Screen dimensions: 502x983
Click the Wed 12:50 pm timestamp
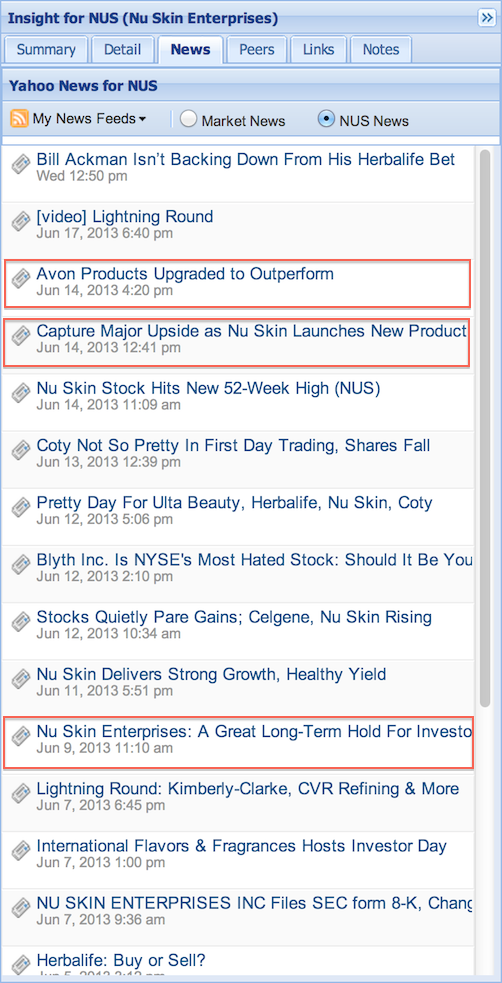coord(81,176)
